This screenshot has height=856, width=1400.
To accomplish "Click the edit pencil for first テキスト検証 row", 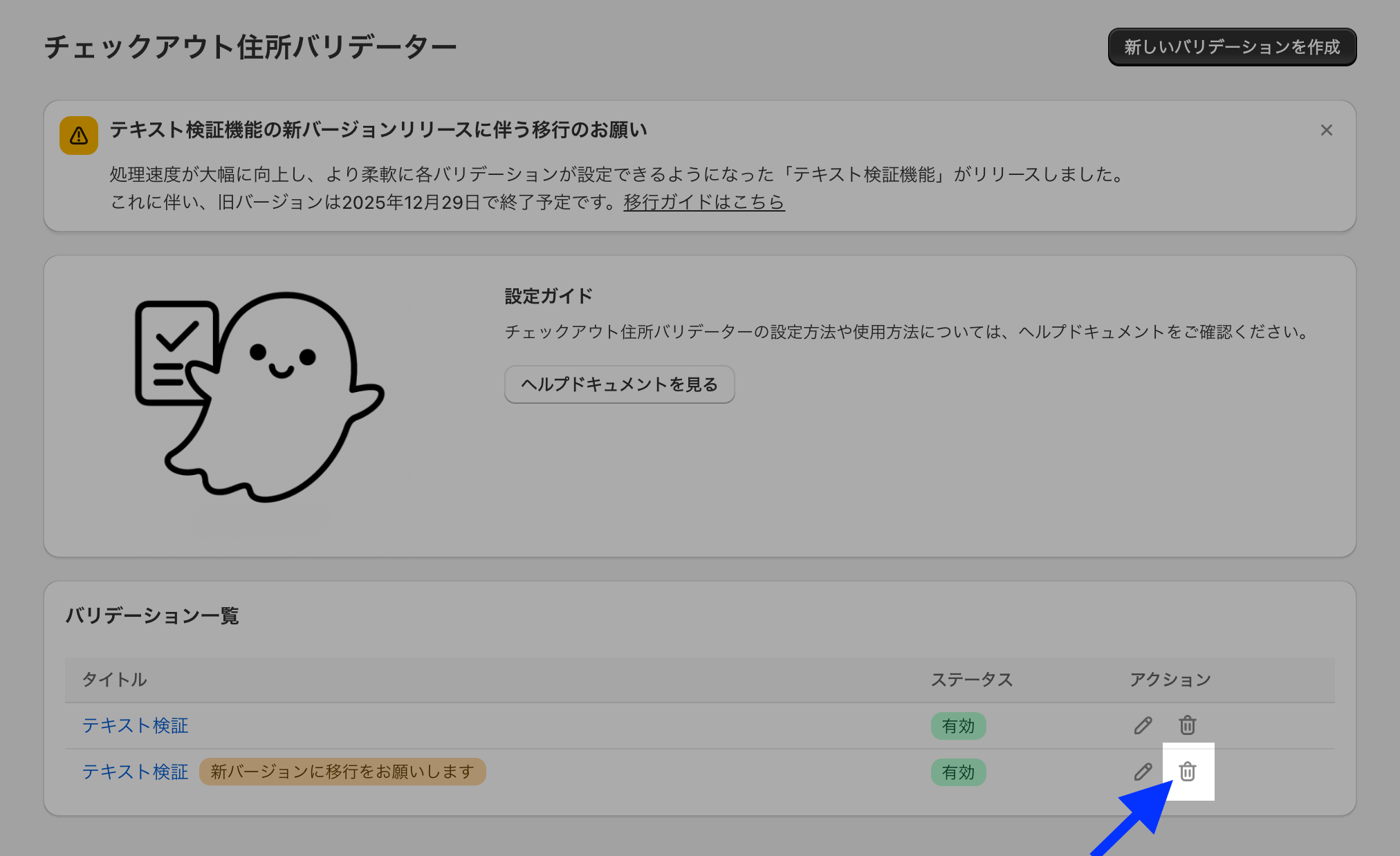I will click(x=1143, y=725).
